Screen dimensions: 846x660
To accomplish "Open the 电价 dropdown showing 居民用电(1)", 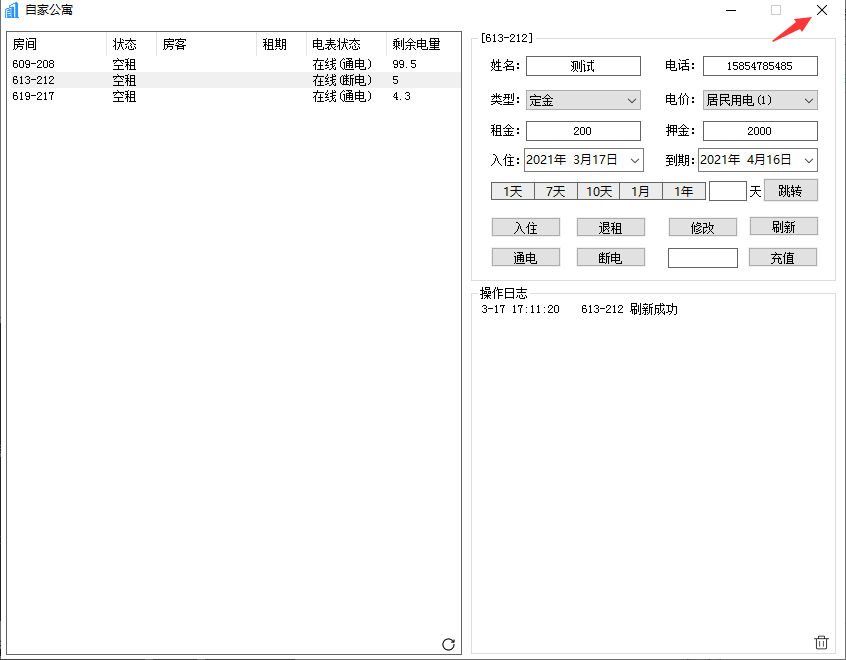I will pyautogui.click(x=760, y=100).
